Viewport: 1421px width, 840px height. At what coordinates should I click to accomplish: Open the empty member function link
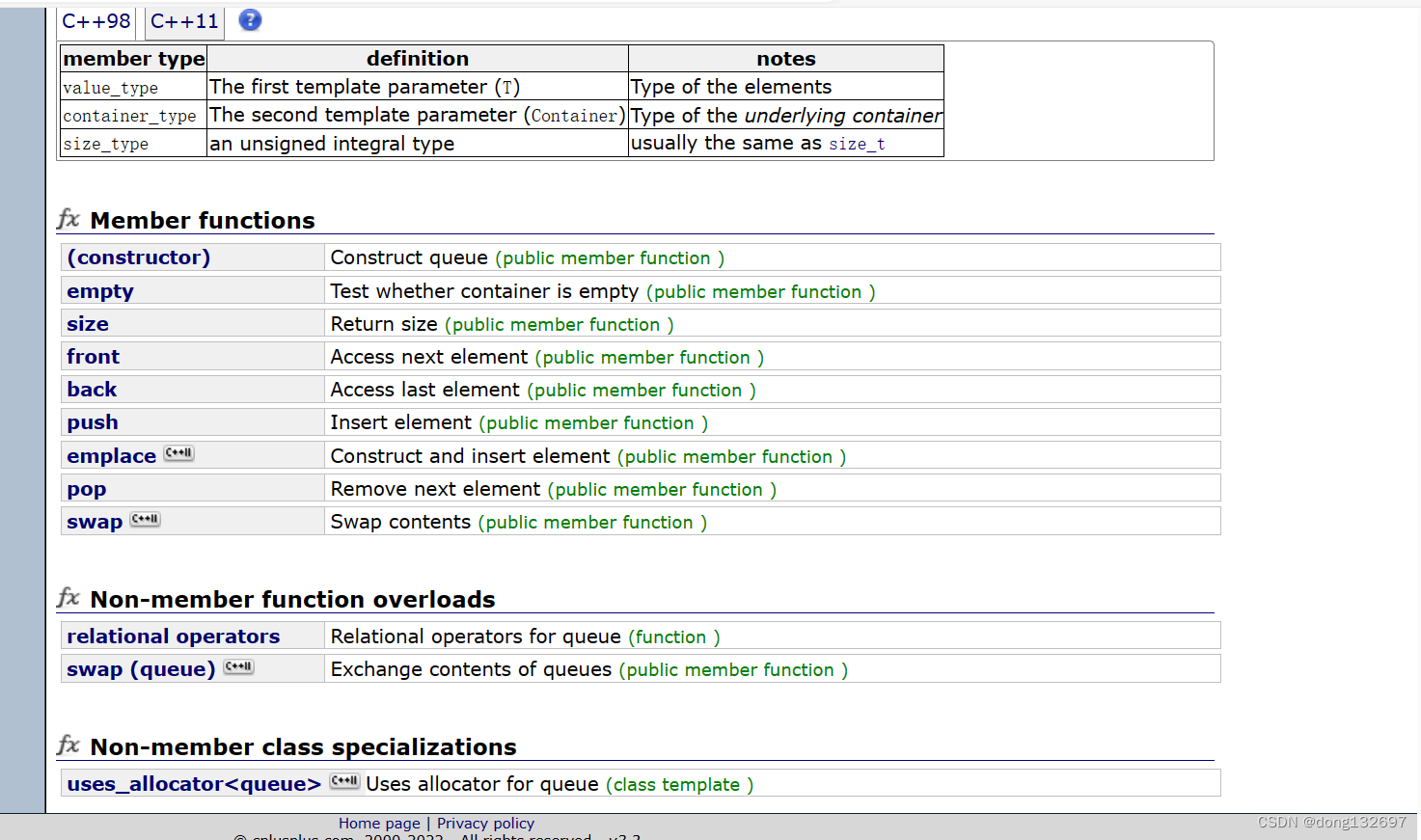[100, 291]
